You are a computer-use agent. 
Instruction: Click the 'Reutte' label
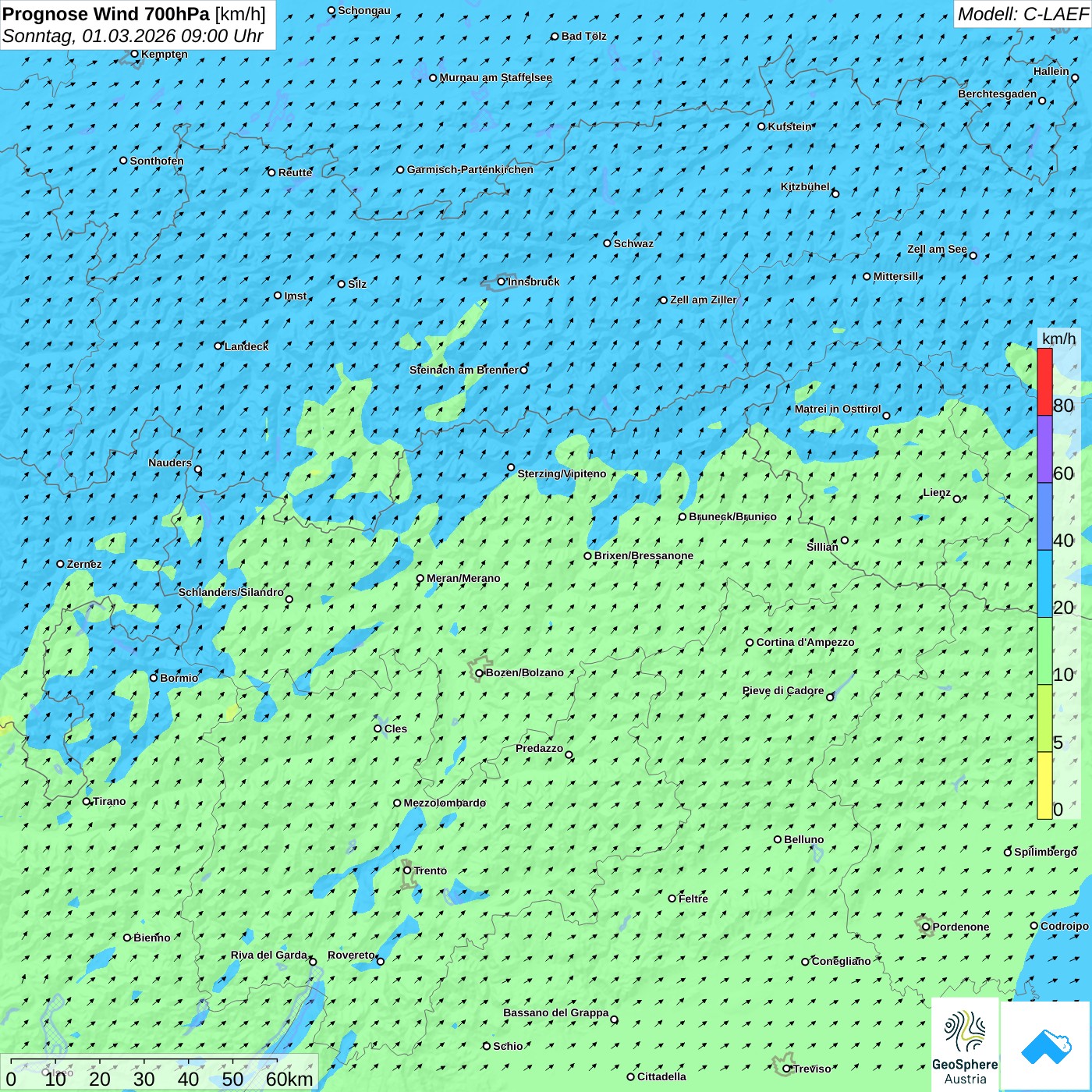point(295,172)
